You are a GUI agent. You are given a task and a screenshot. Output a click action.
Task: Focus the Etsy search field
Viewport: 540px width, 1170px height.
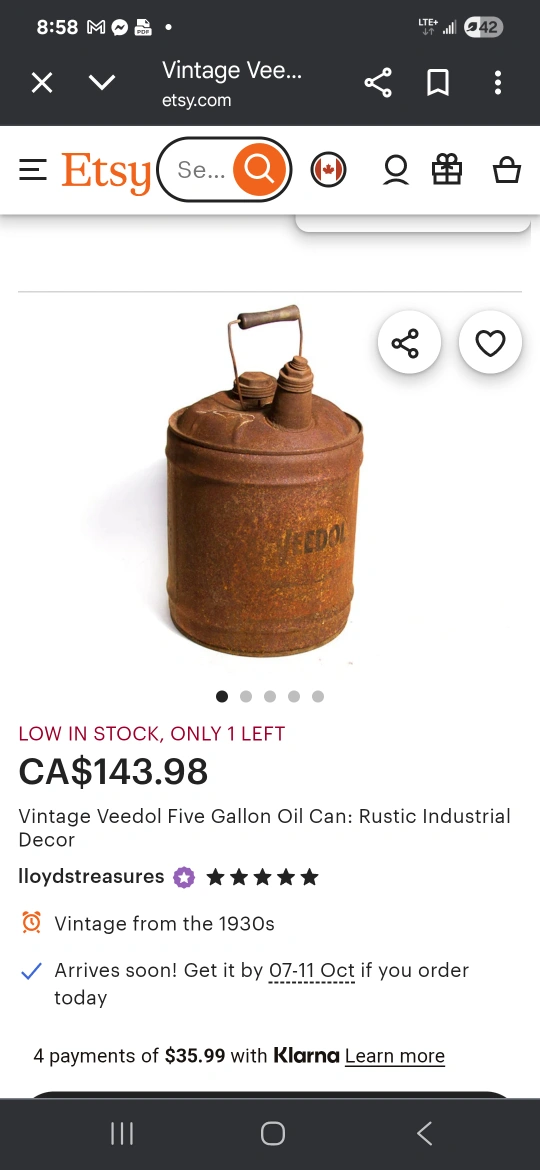(x=199, y=169)
